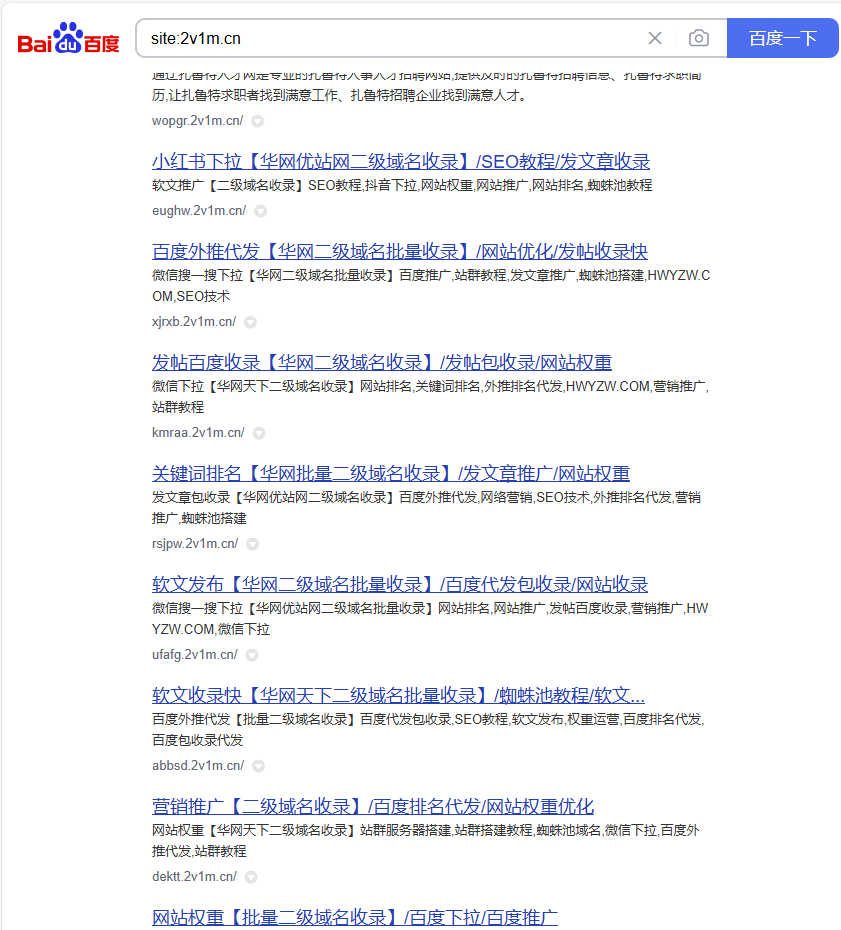Click the snippet starting 微信搜一搜下拉【华网优站网二级域名批量收录】
Viewport: 841px width, 930px height.
430,619
